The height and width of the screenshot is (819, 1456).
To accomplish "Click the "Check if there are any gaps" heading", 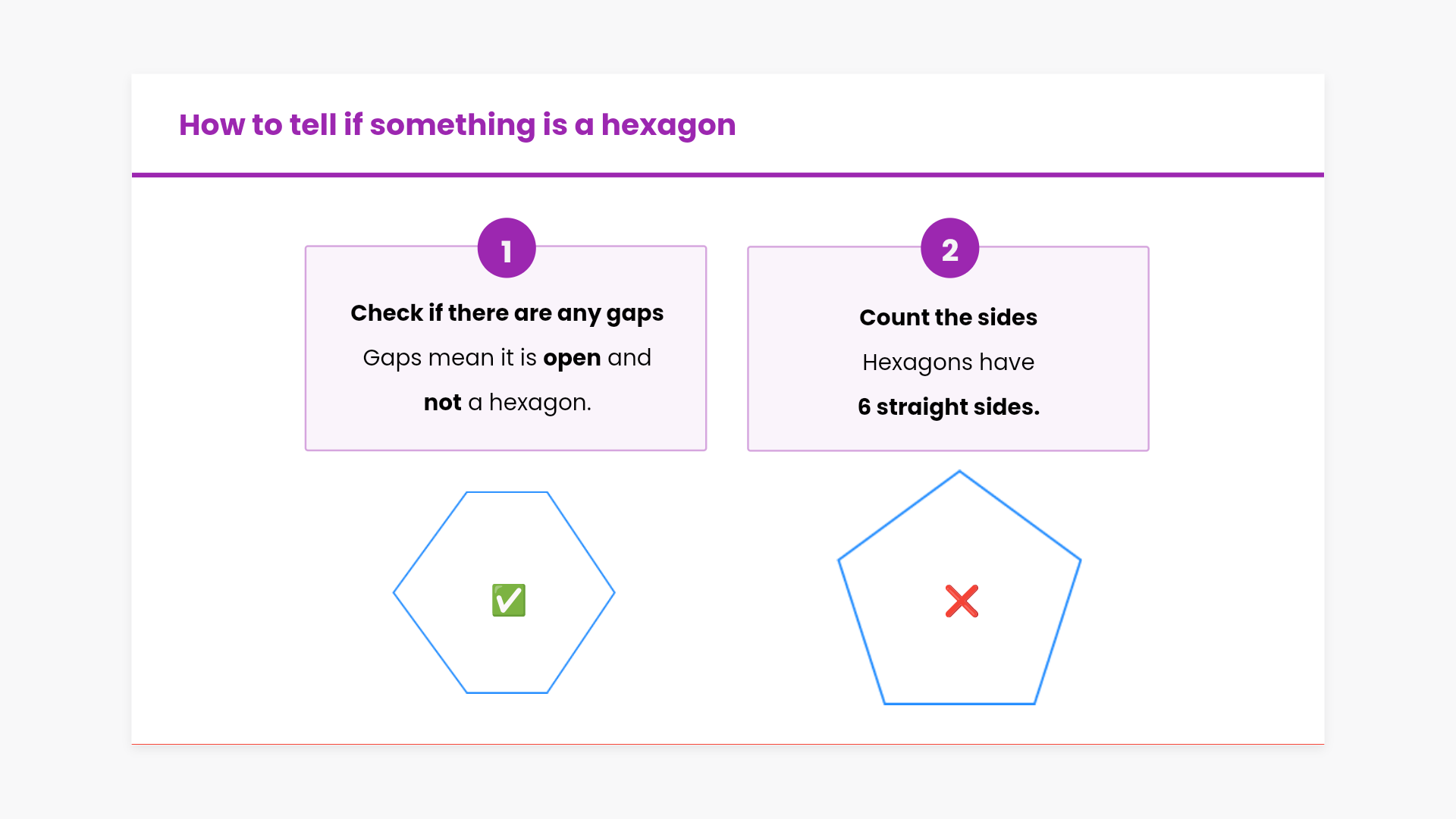I will (507, 313).
